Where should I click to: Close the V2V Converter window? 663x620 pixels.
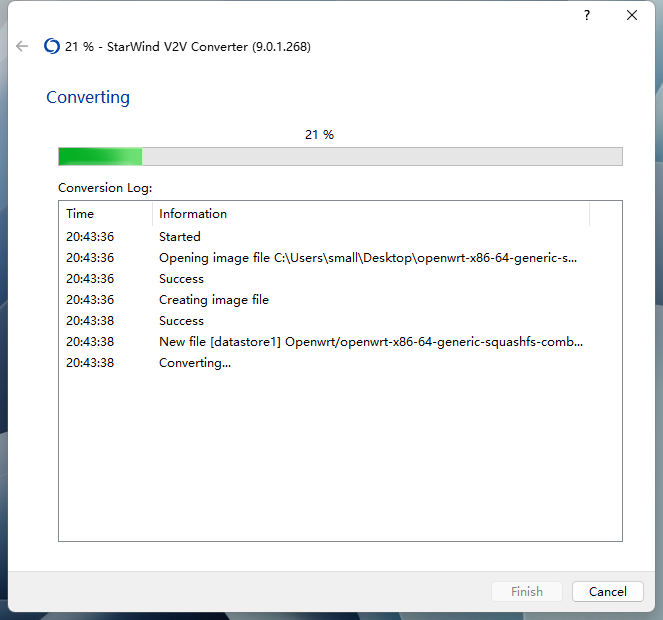tap(632, 15)
